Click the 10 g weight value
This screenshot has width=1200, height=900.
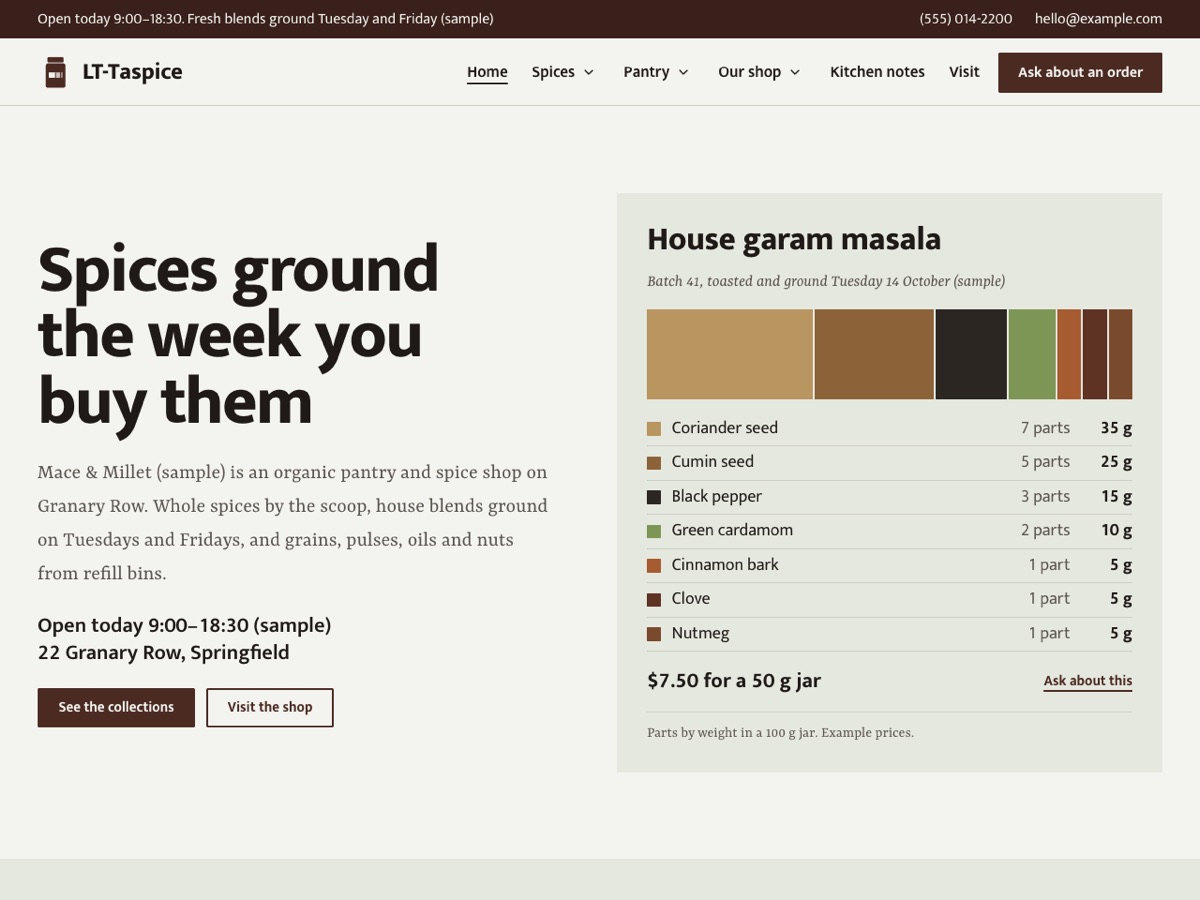click(1116, 530)
